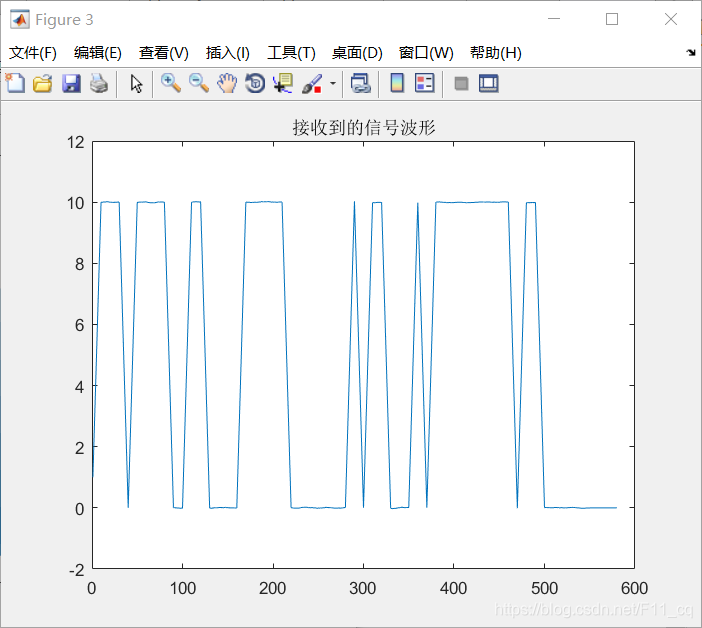This screenshot has height=628, width=702.
Task: Click y-axis tick label 8
Action: pos(80,264)
